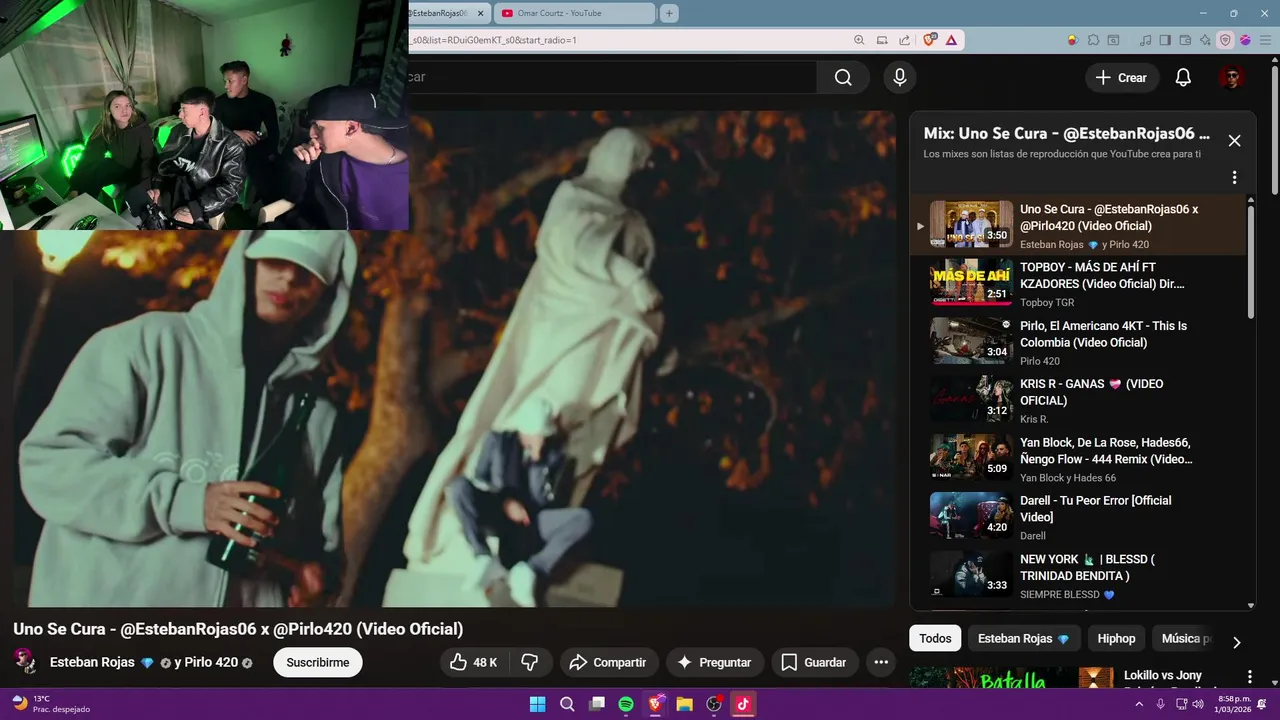Screen dimensions: 1280x720
Task: Expand the system tray hidden icons chevron
Action: tap(1139, 704)
